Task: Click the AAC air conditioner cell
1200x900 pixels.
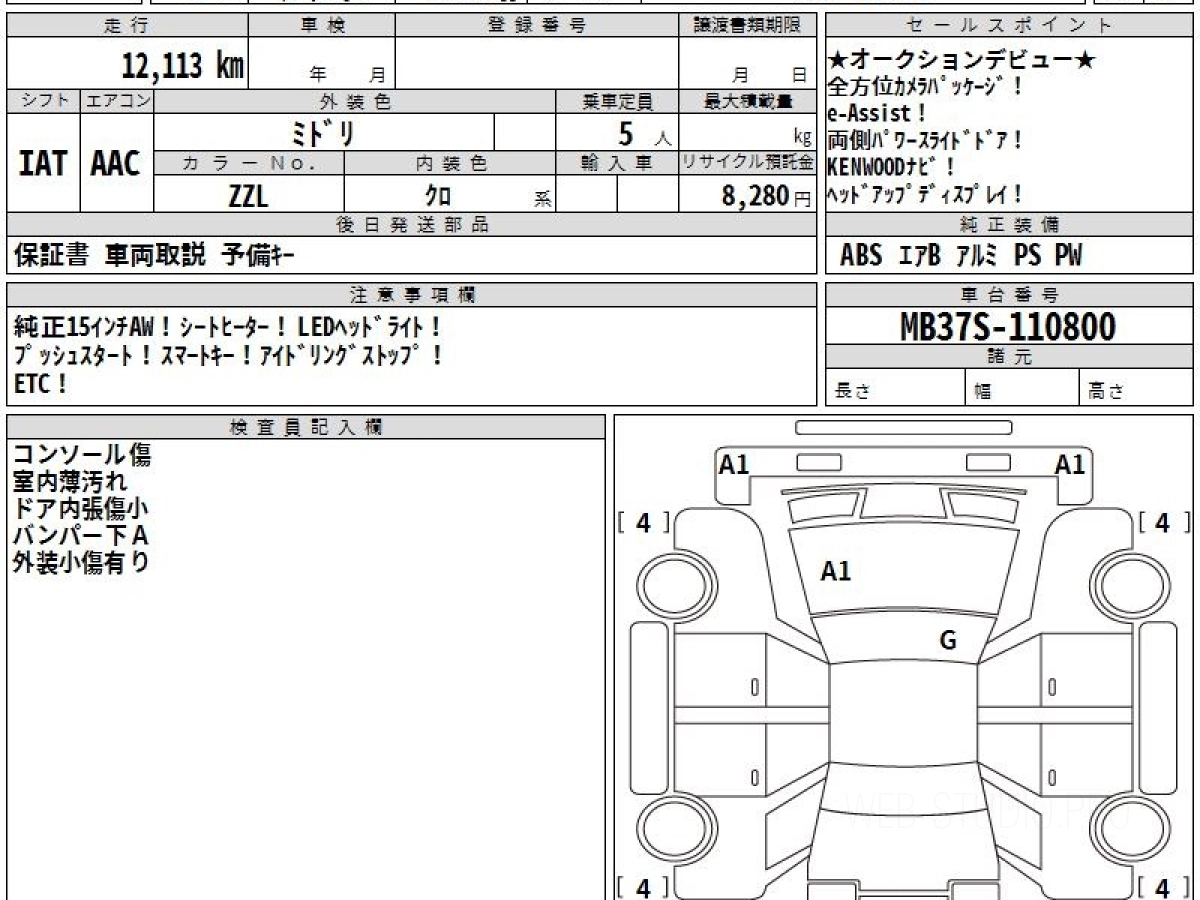Action: (x=117, y=163)
